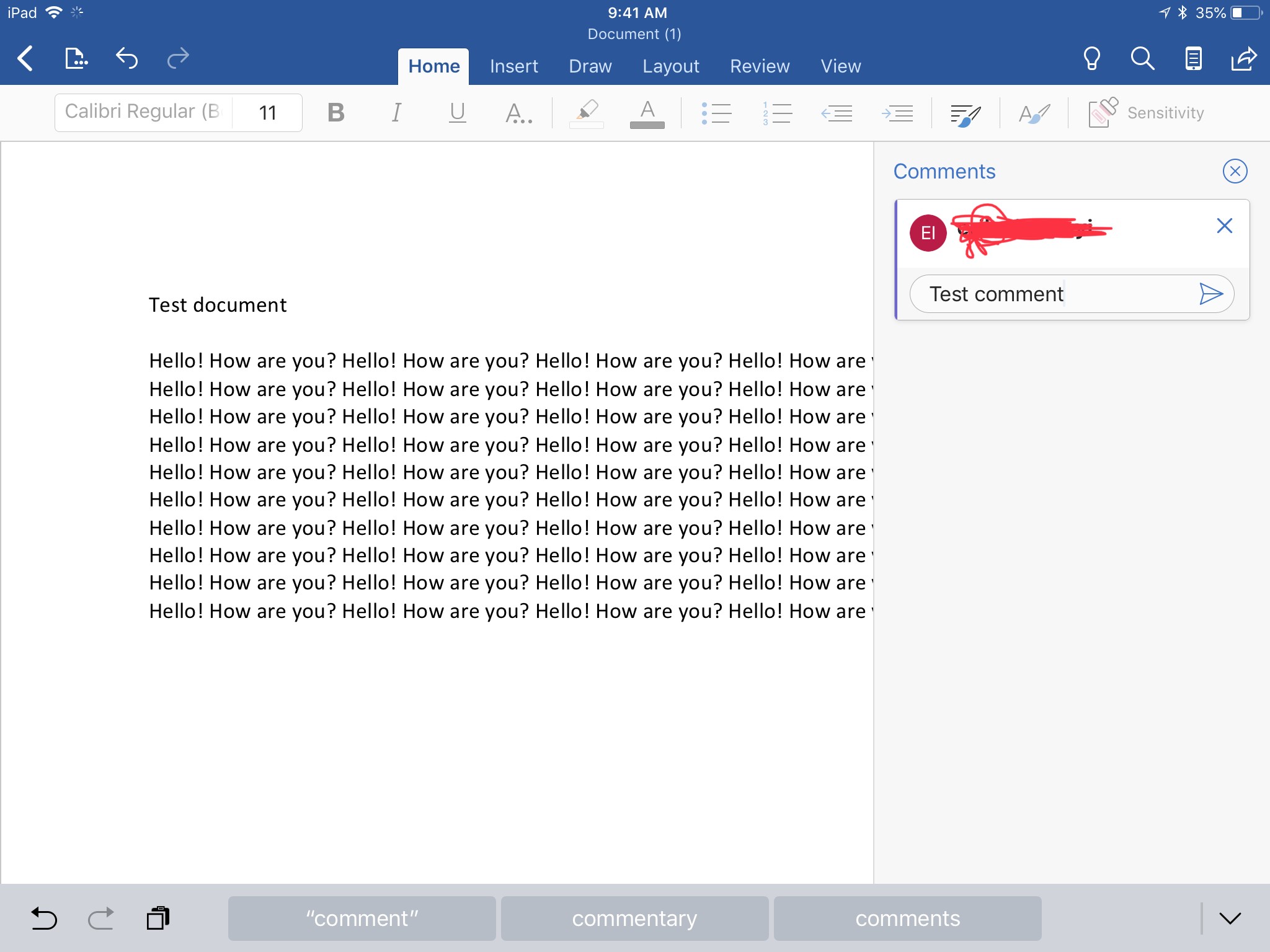Switch to the Draw tab
Image resolution: width=1270 pixels, height=952 pixels.
pos(590,66)
